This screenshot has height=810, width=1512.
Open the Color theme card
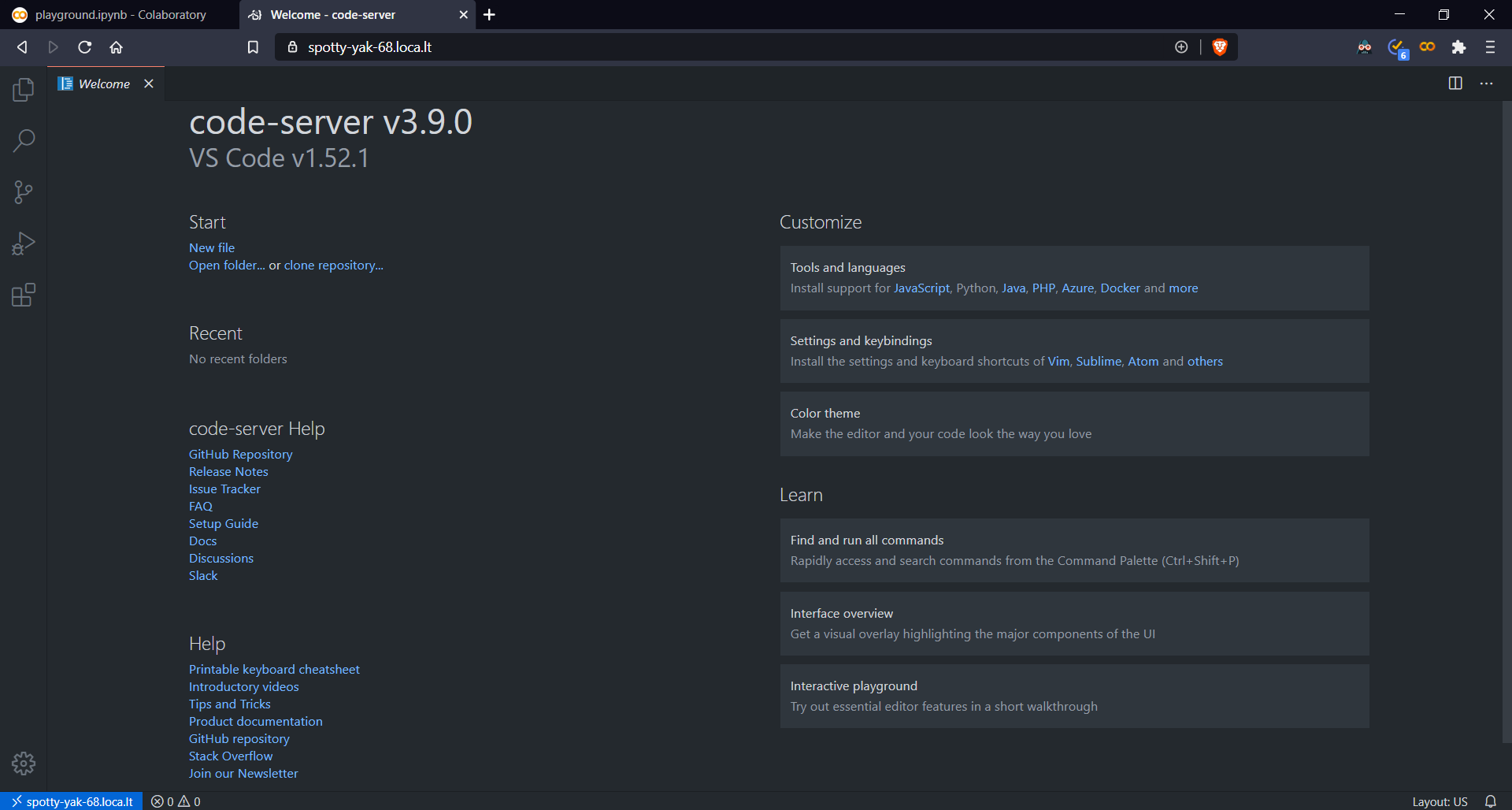pos(1074,424)
